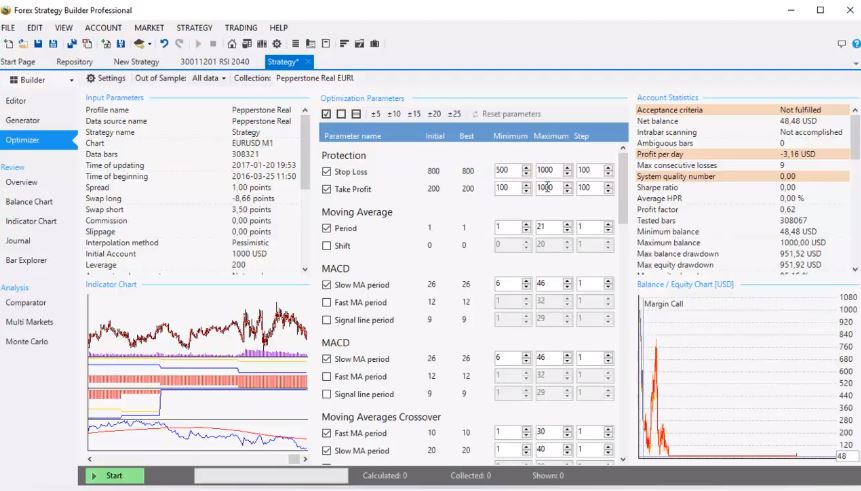This screenshot has height=491, width=861.
Task: Switch to the Repository tab
Action: (x=74, y=62)
